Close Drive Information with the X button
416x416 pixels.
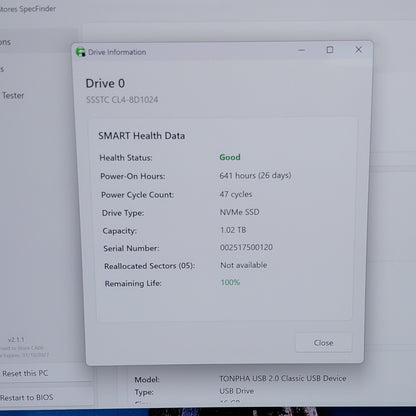click(358, 50)
